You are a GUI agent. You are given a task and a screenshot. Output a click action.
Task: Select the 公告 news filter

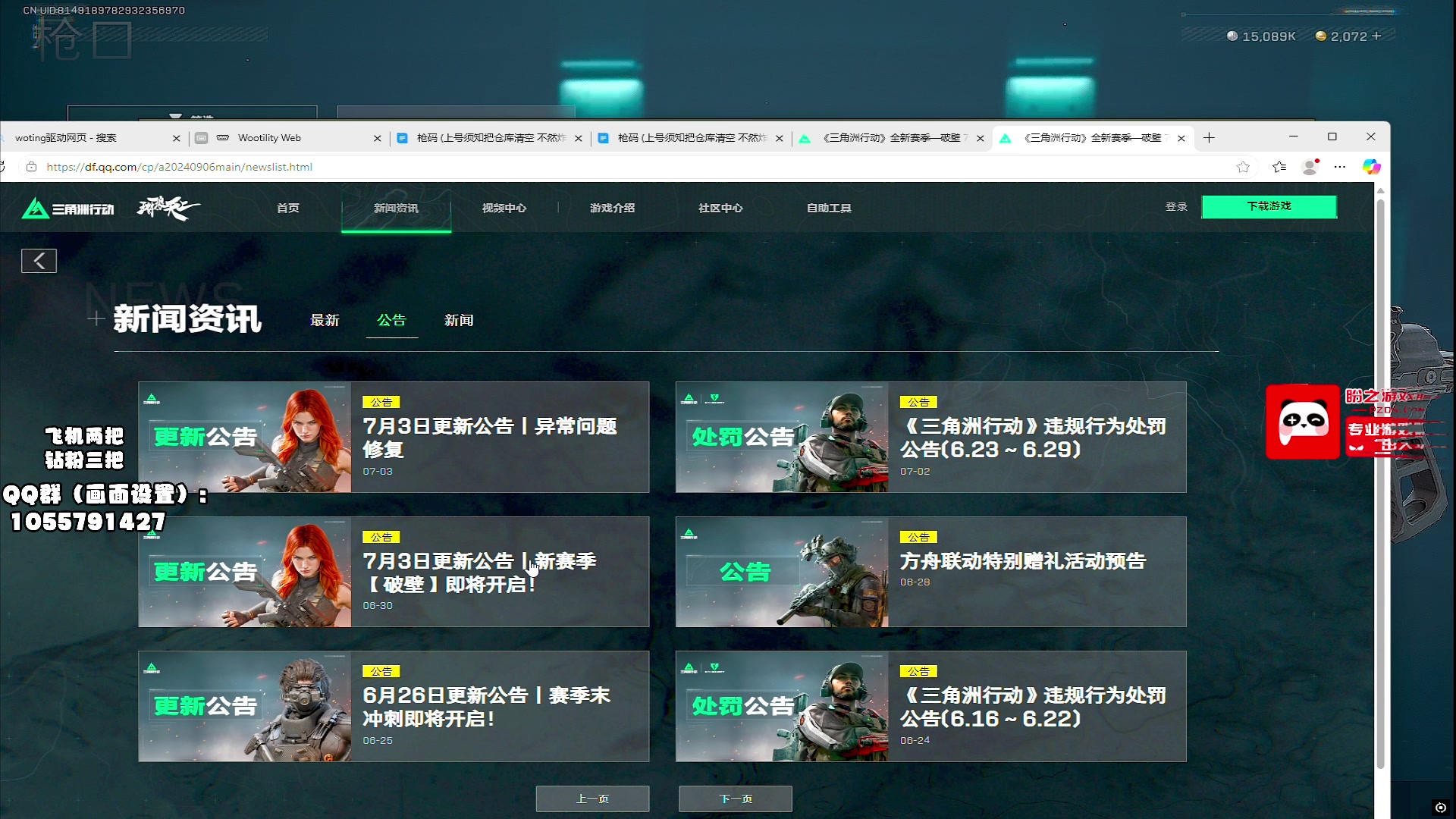click(x=391, y=320)
